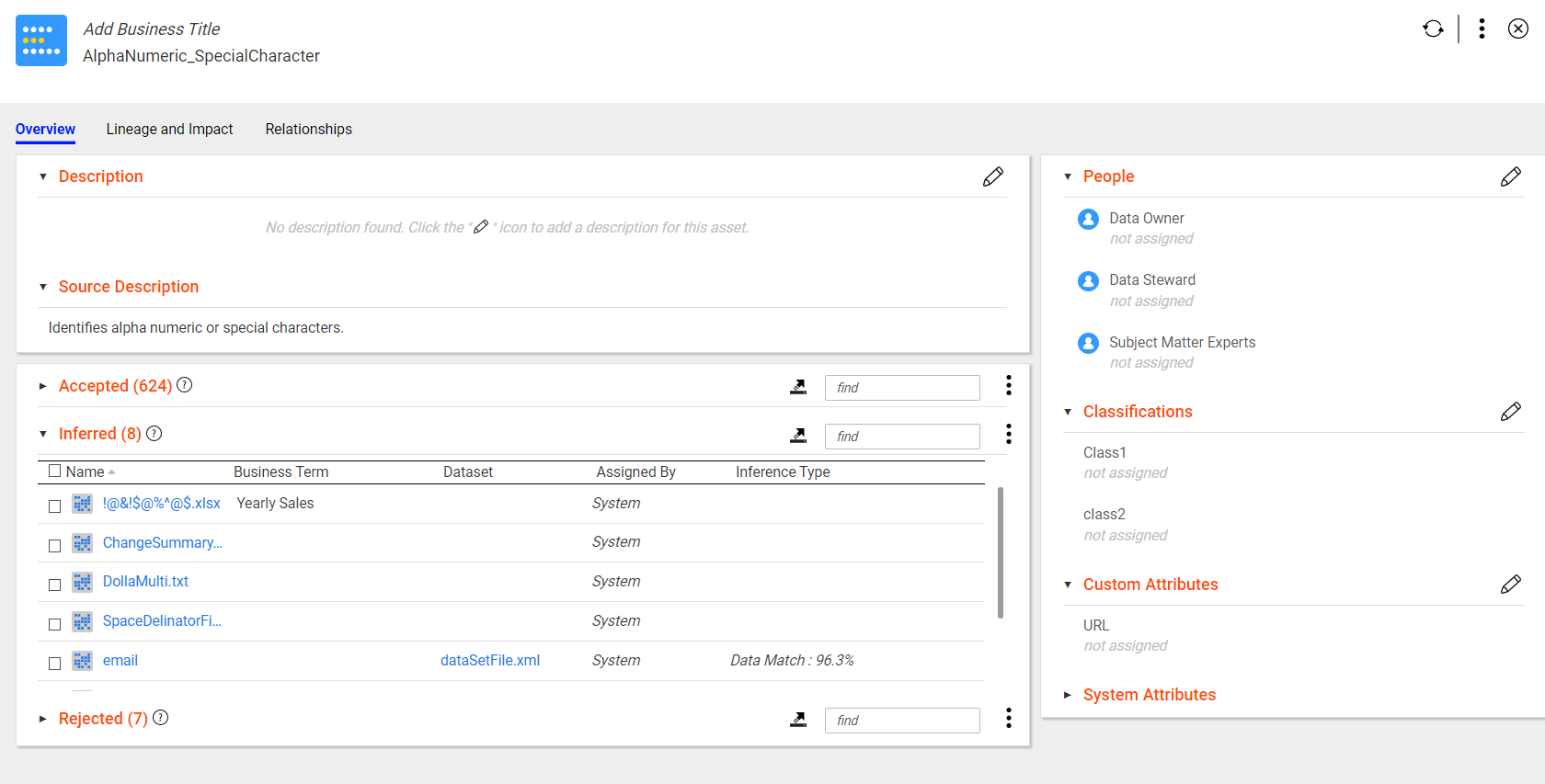This screenshot has height=784, width=1545.
Task: Click the column icon of the SpaceDelinatorFi row
Action: pos(83,621)
